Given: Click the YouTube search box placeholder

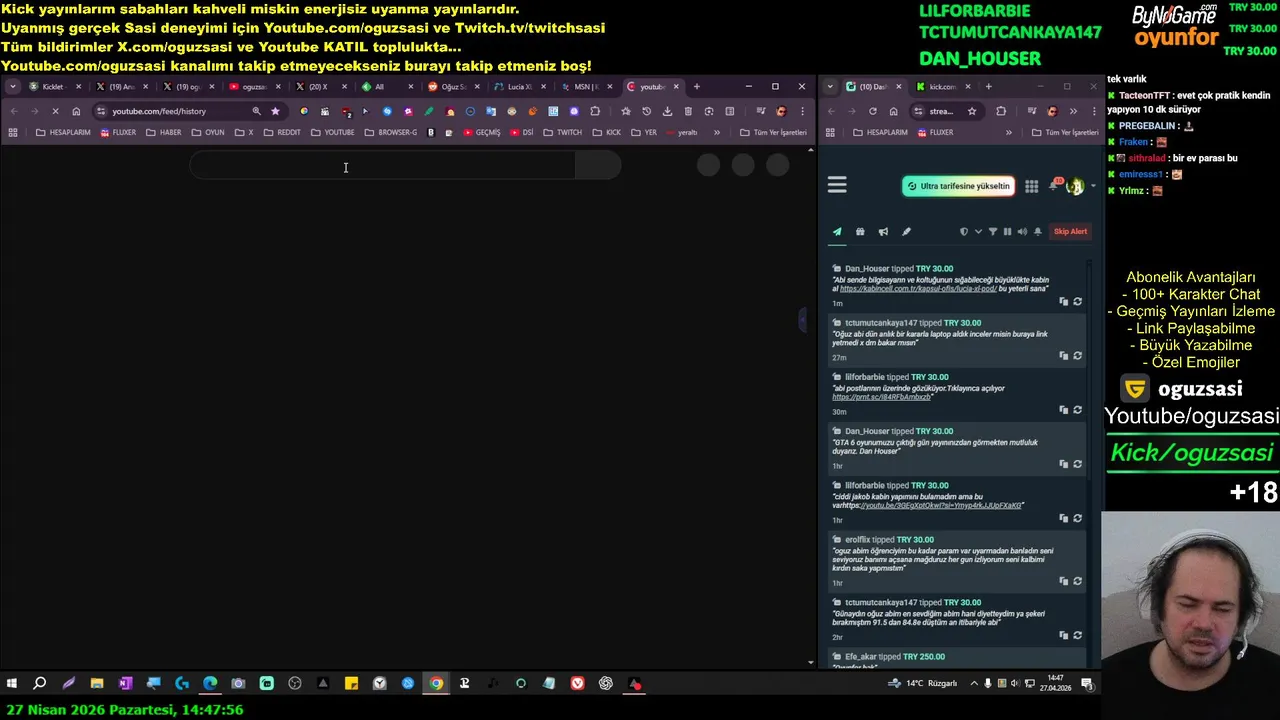Looking at the screenshot, I should tap(382, 166).
